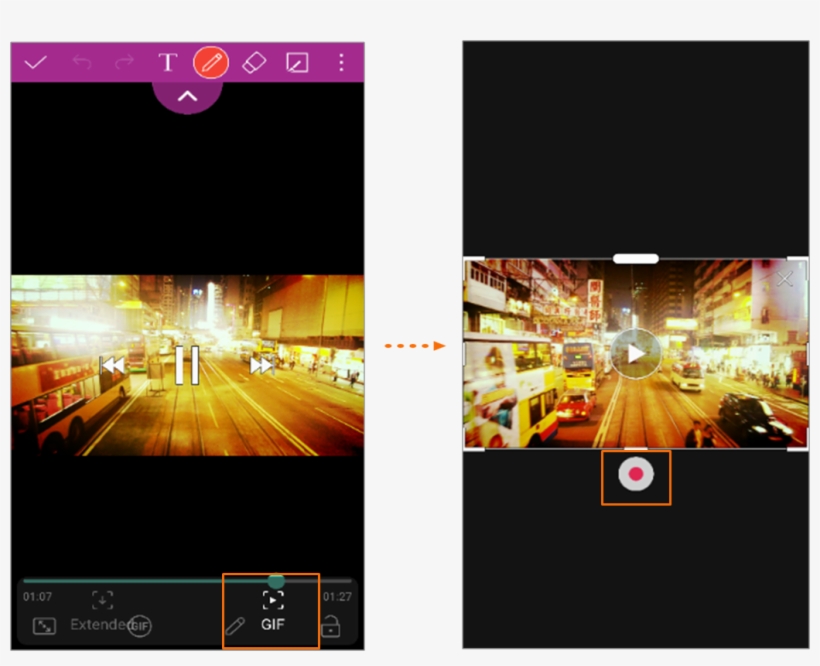Select the Eraser tool
The width and height of the screenshot is (820, 666).
tap(253, 62)
